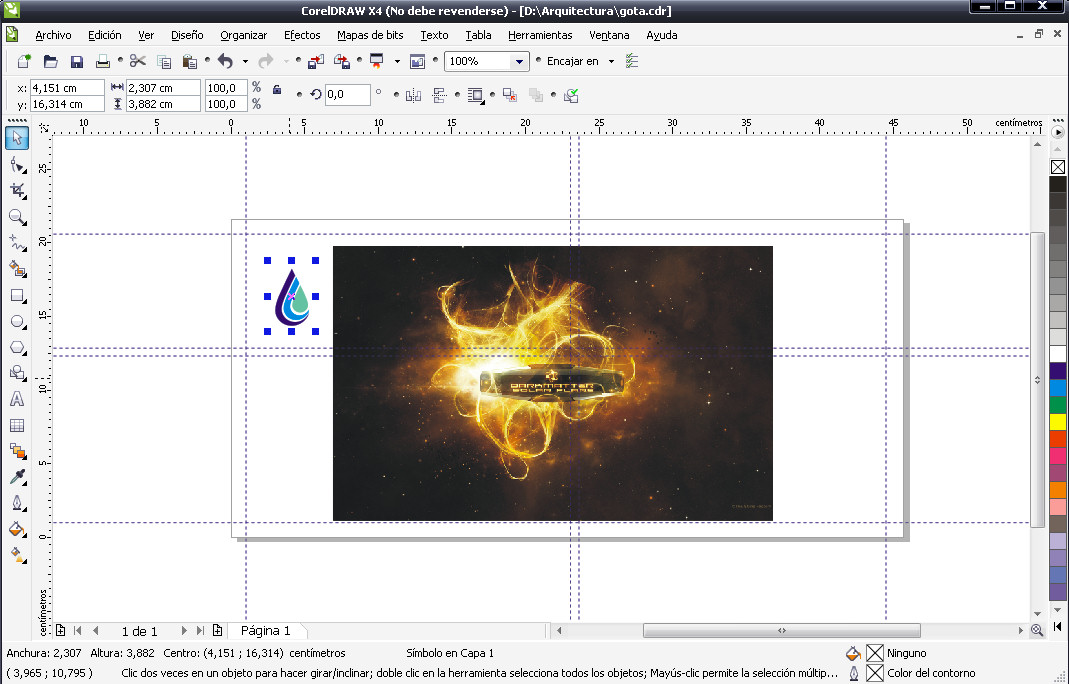
Task: Save the document with the diskette icon
Action: tap(76, 62)
